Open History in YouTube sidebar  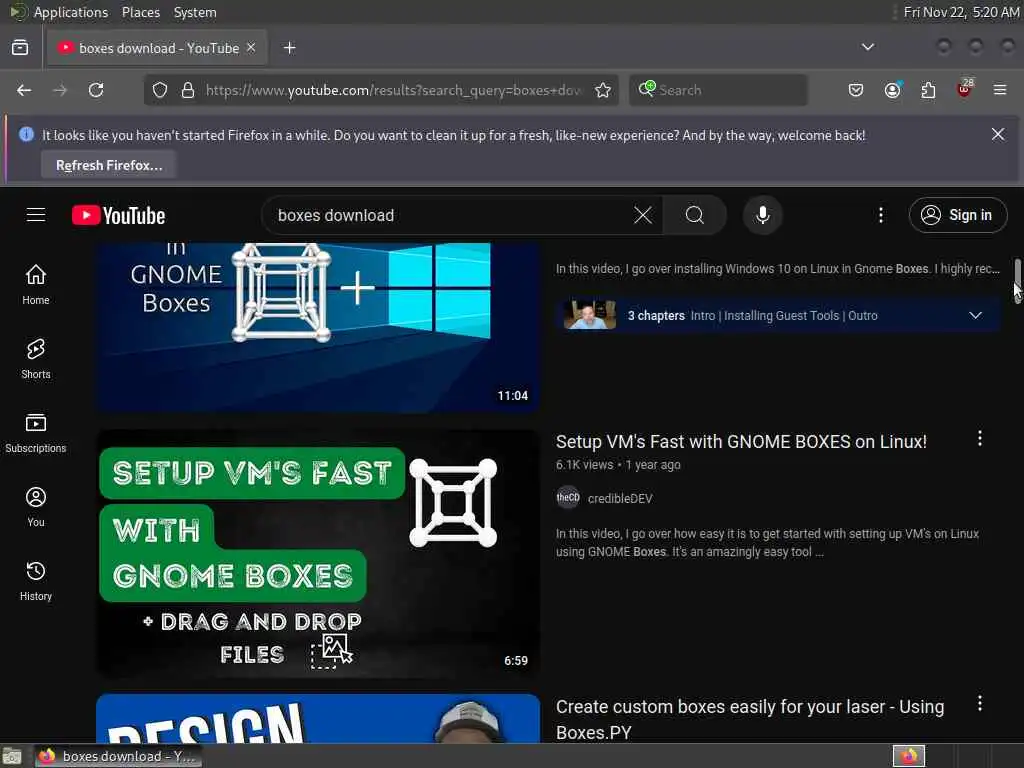point(36,581)
